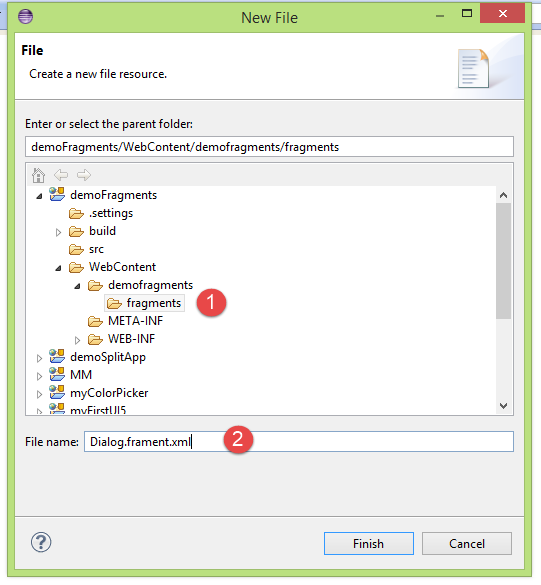Select the demoFragments project icon
Viewport: 541px width, 585px height.
coord(57,194)
